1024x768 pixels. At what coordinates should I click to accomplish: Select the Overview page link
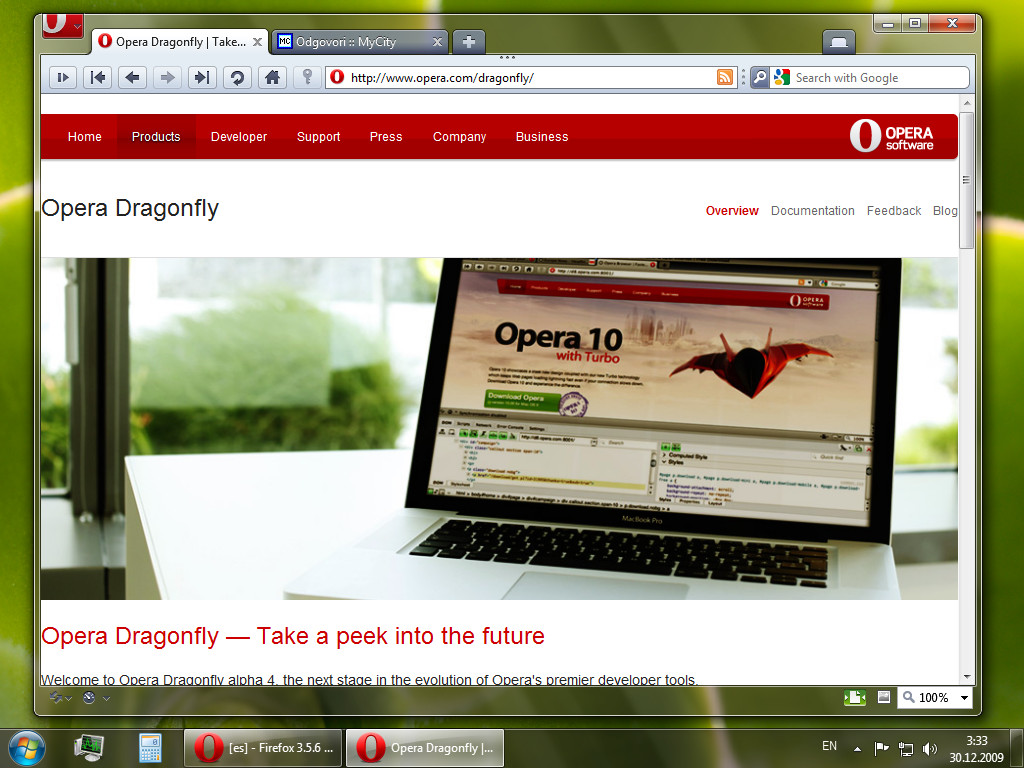pos(732,211)
